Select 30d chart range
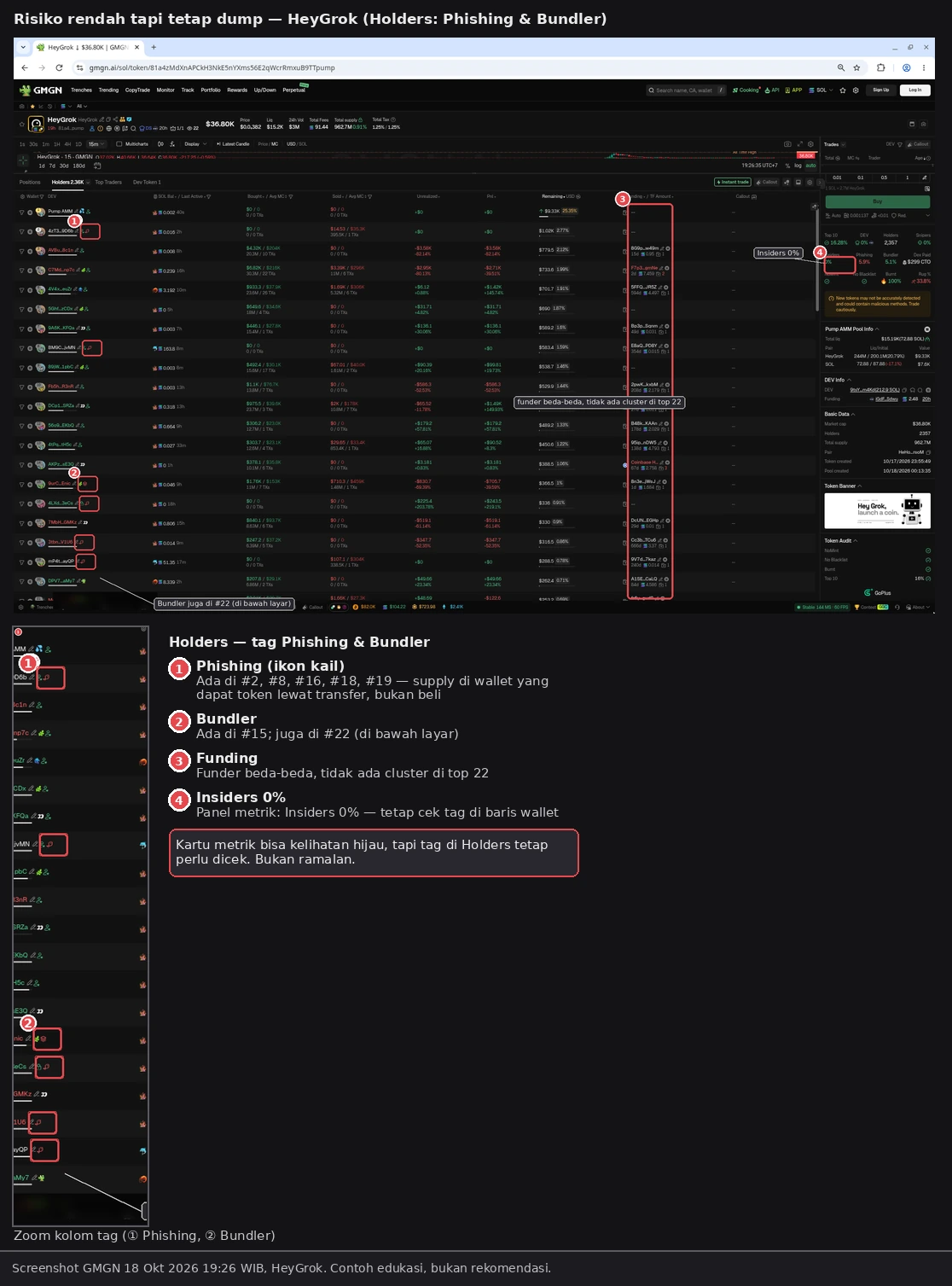Screen dimensions: 952x1286 tap(64, 166)
